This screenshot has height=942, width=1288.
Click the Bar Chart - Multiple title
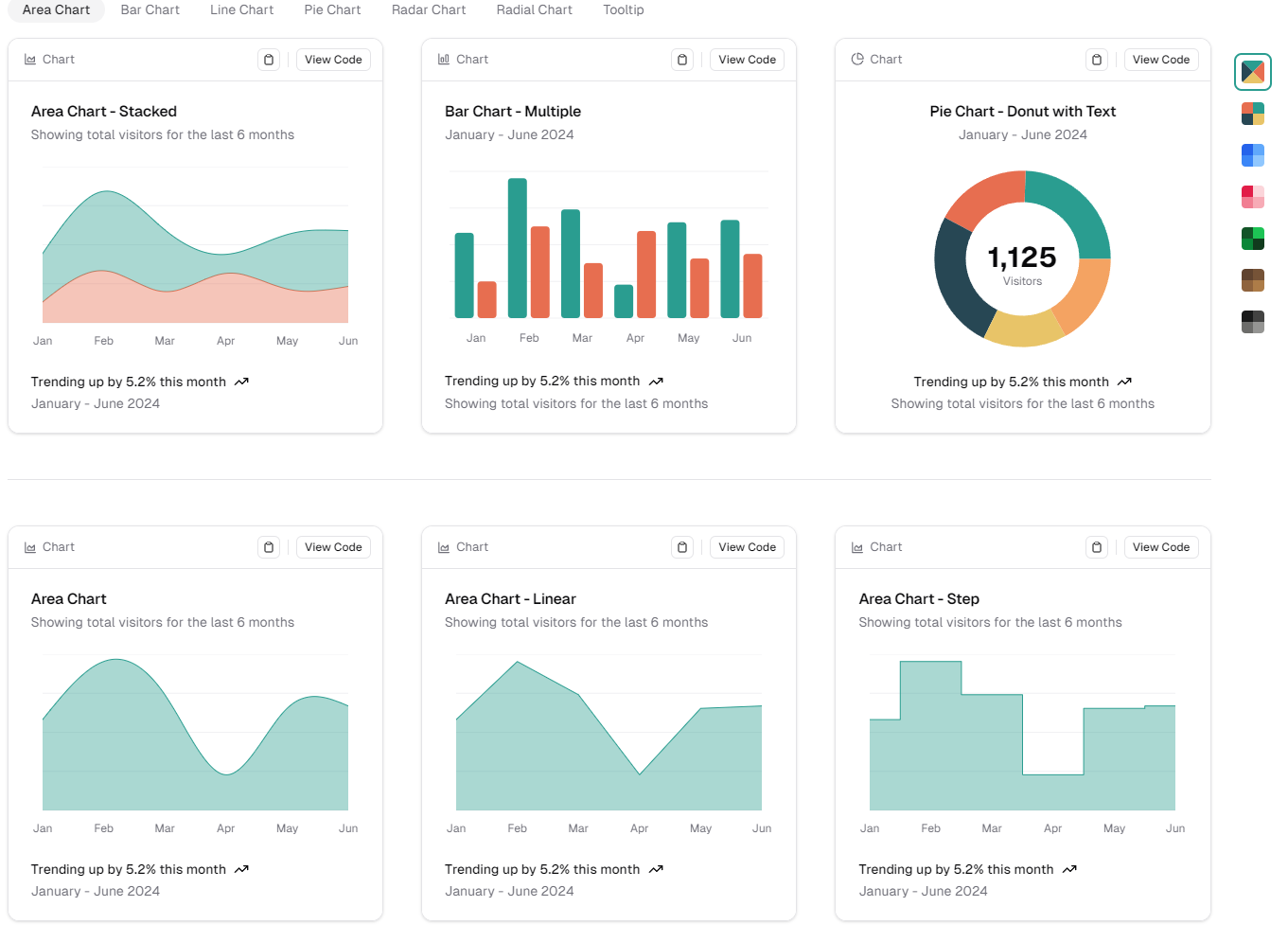coord(513,112)
